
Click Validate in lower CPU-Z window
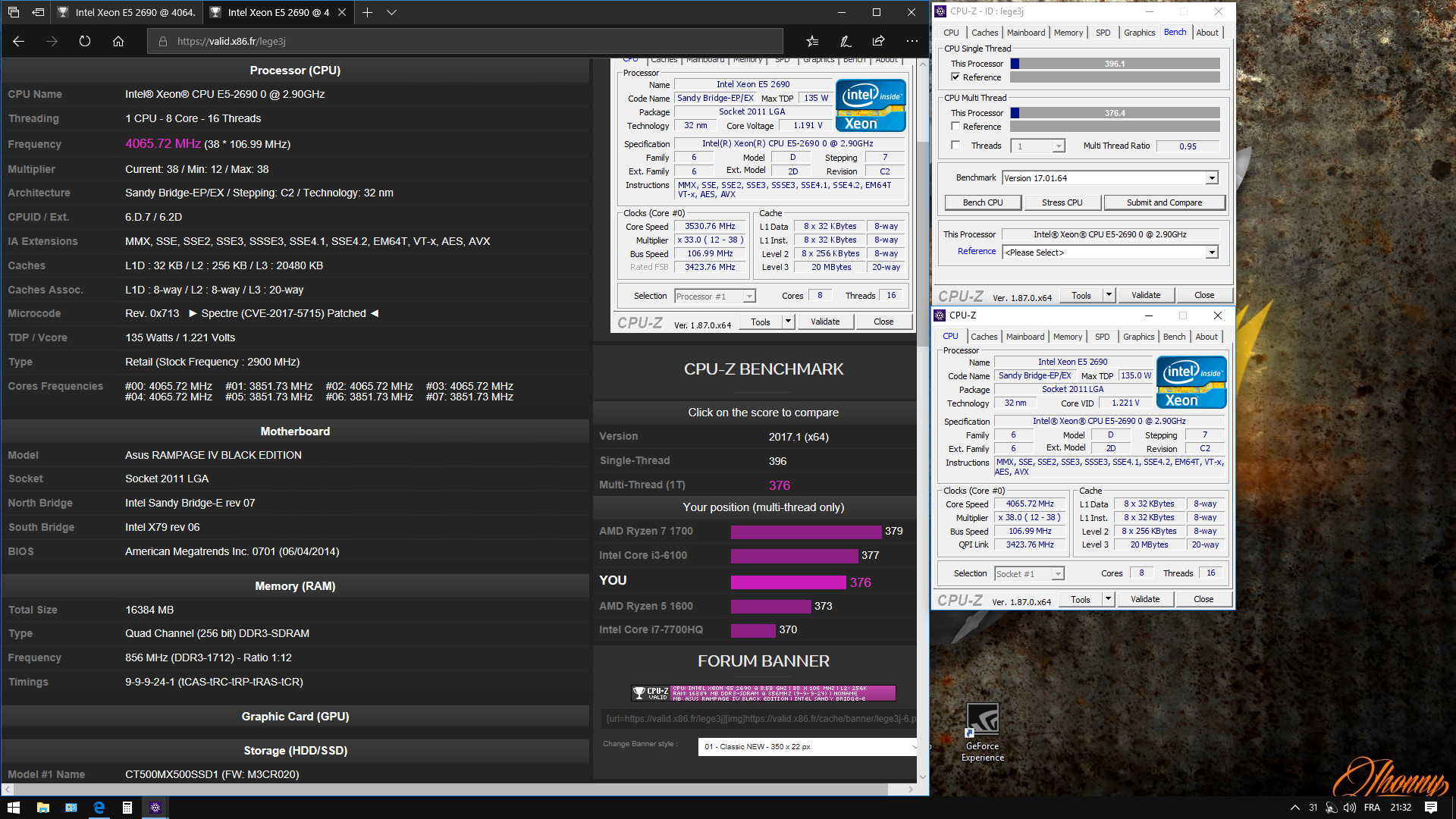click(x=1144, y=599)
